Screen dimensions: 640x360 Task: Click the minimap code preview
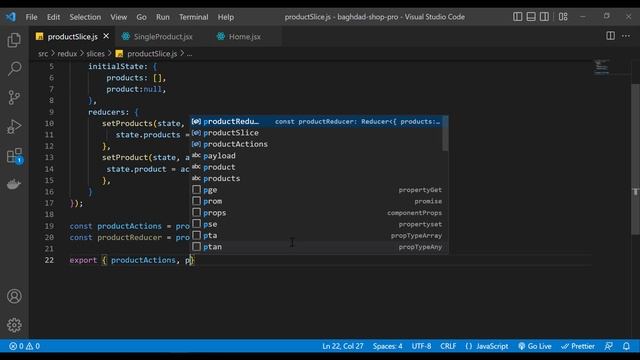click(x=601, y=67)
